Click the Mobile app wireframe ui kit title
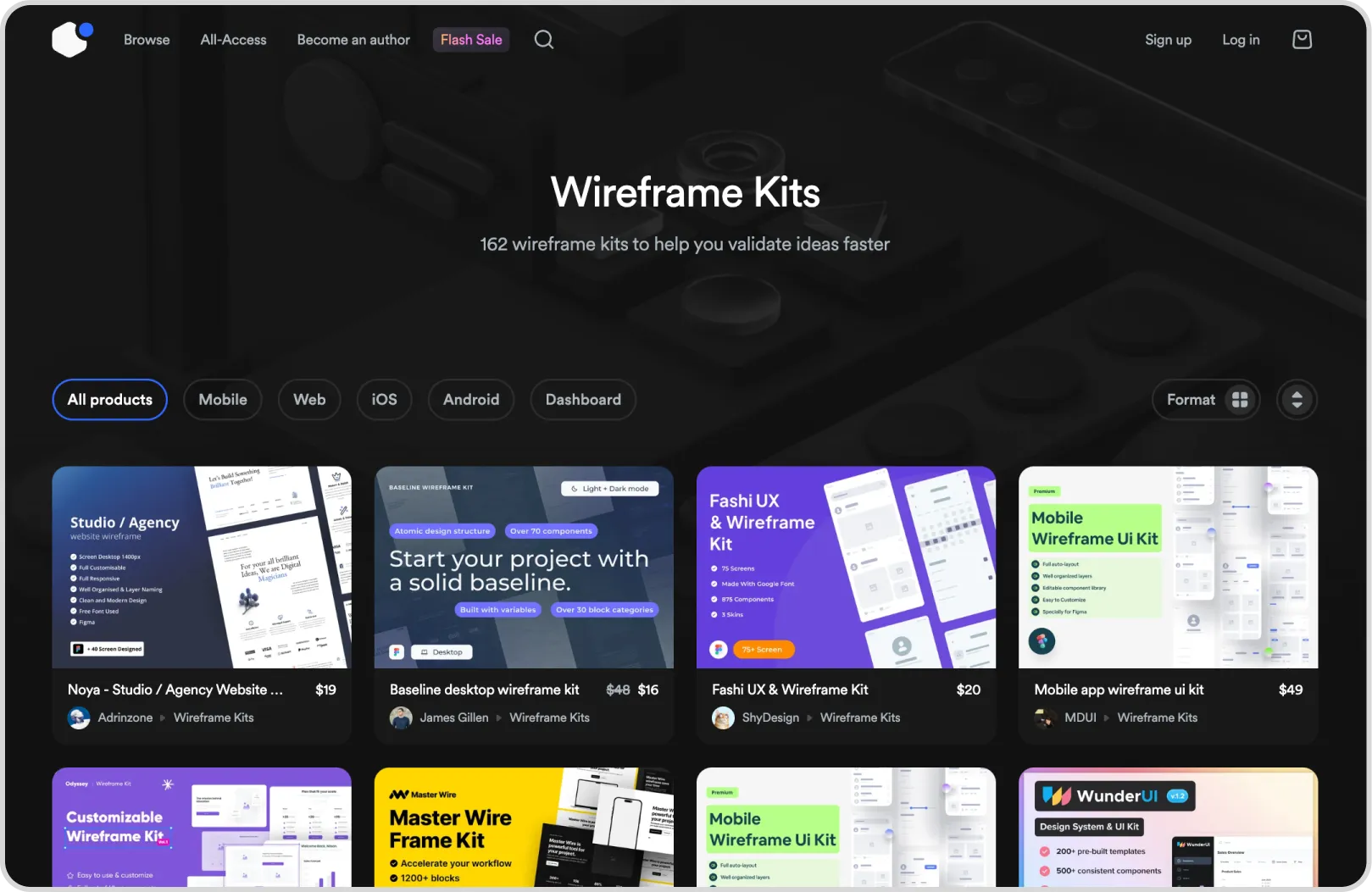The width and height of the screenshot is (1372, 892). [x=1119, y=690]
